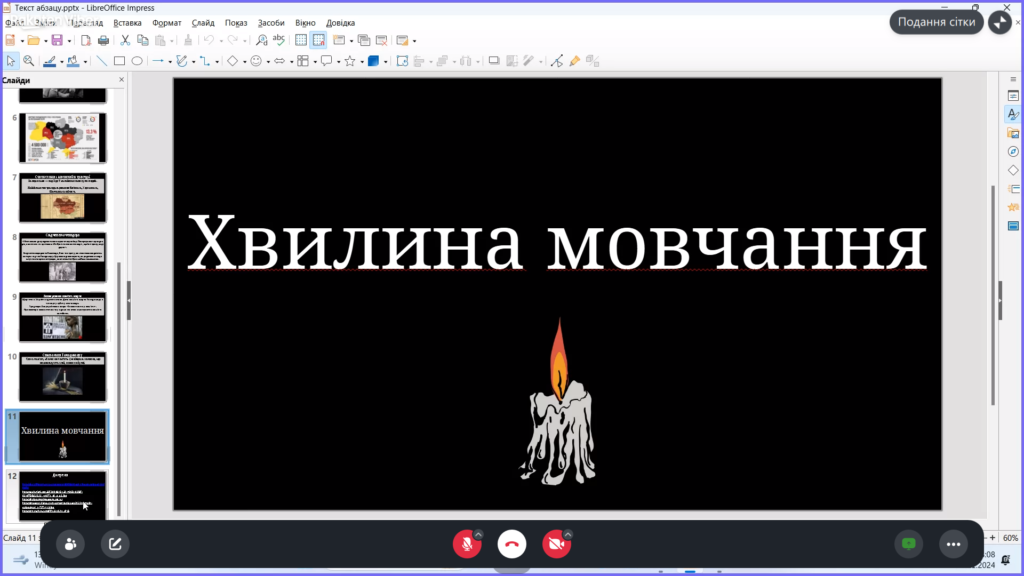The width and height of the screenshot is (1024, 576).
Task: Toggle the muted microphone button
Action: point(465,544)
